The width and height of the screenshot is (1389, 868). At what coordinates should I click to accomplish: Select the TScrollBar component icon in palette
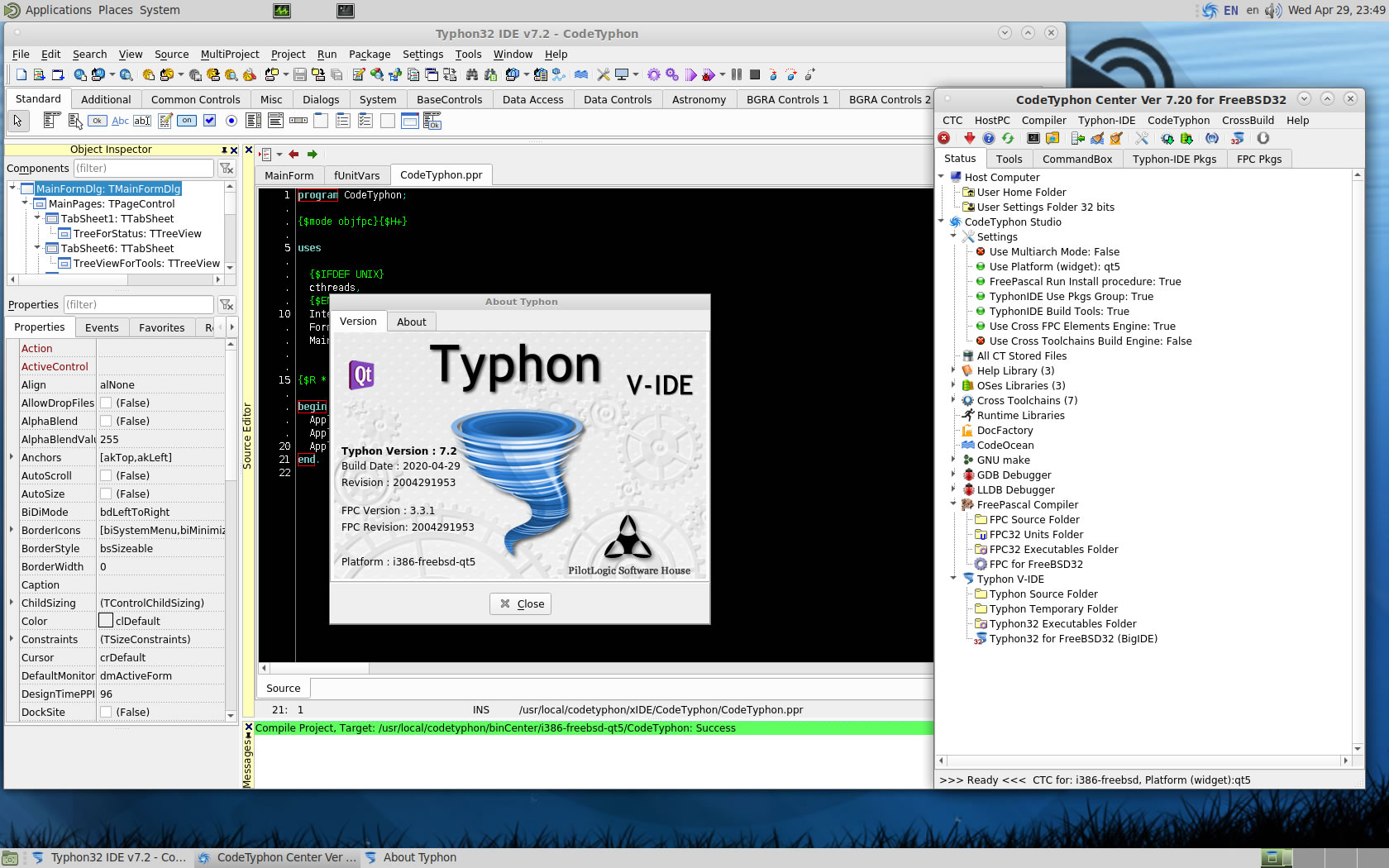298,121
